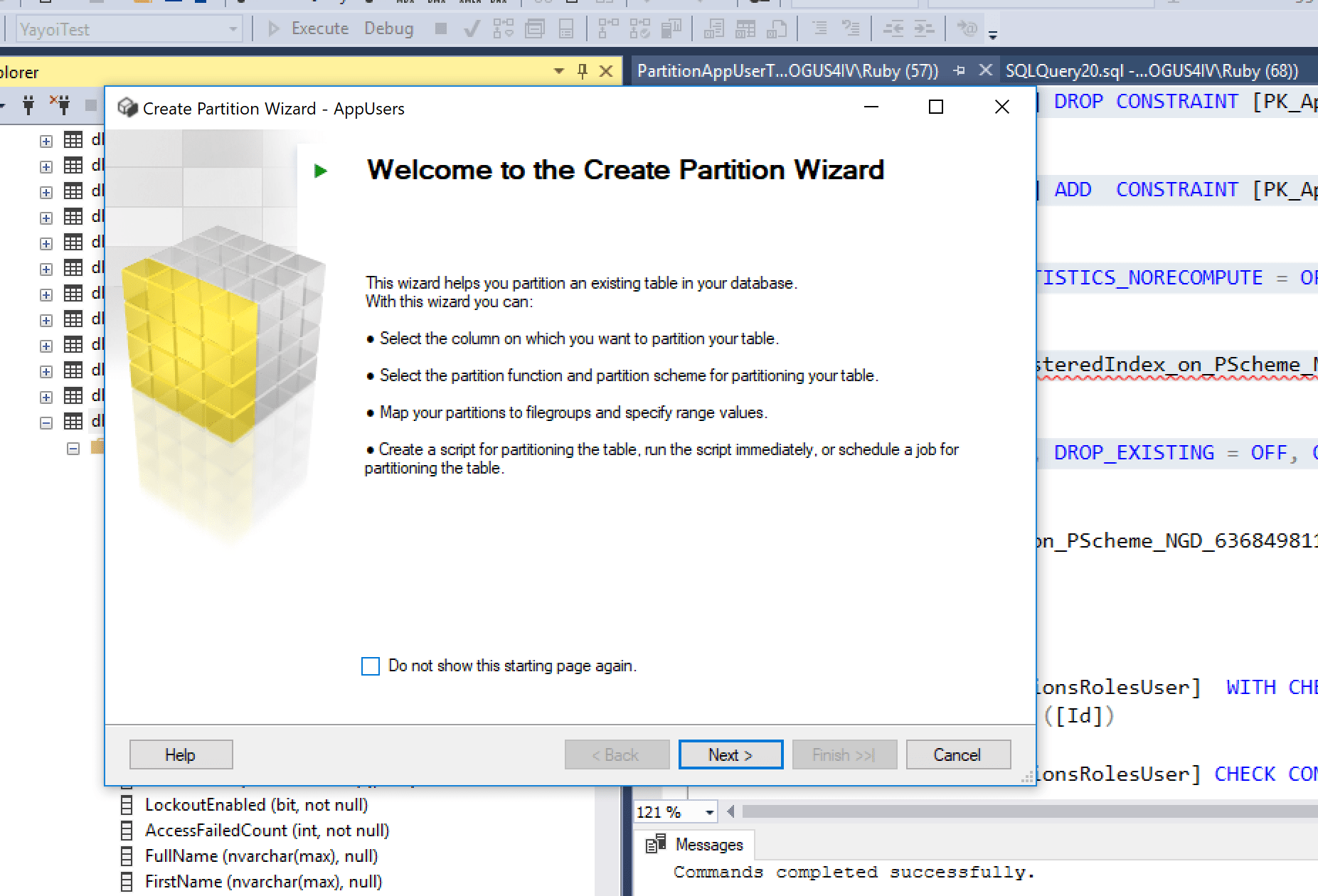Open the YayoiTest database dropdown
Screen dimensions: 1318x896
coord(233,29)
